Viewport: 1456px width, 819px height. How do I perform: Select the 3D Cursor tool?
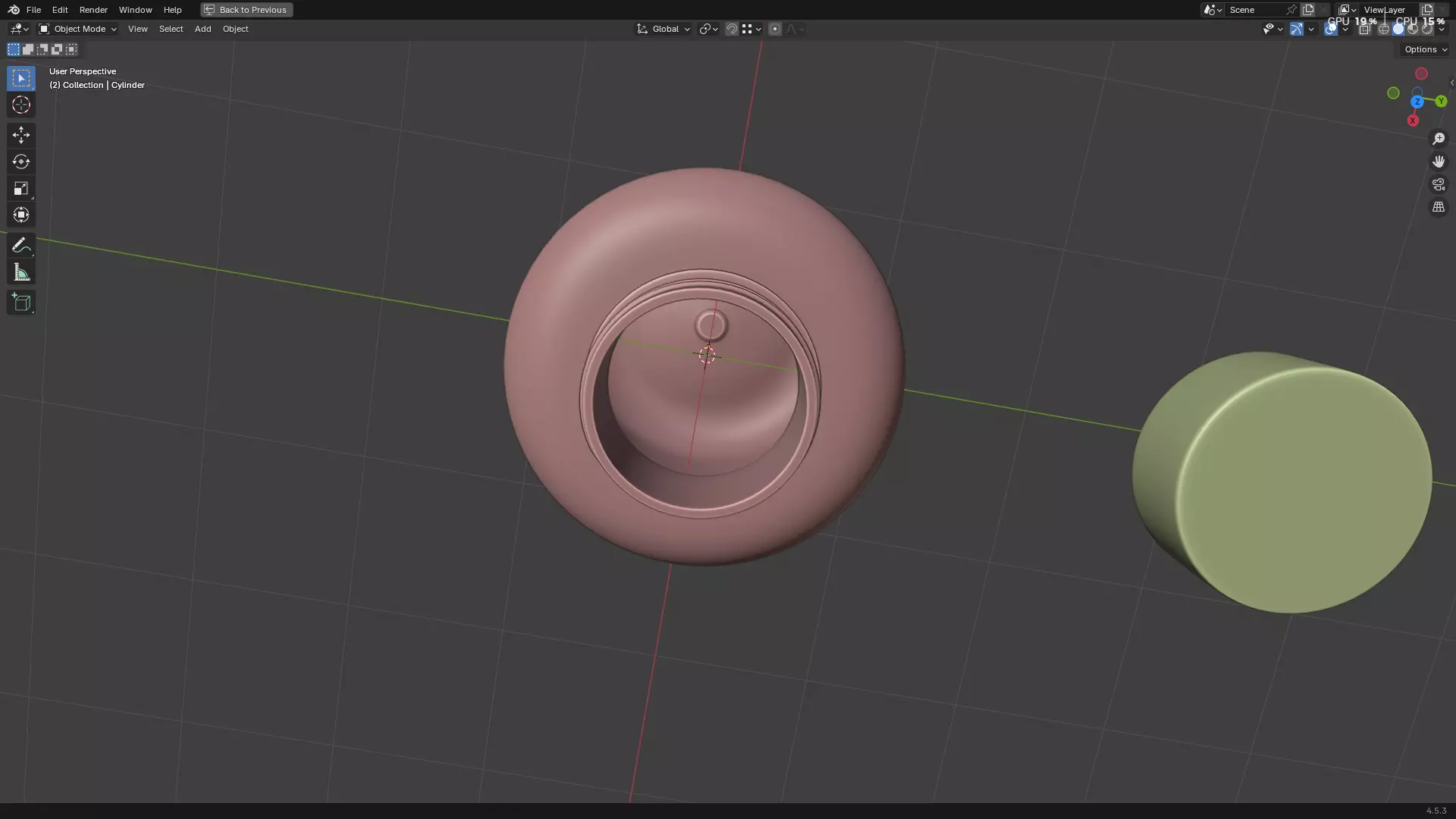[x=21, y=105]
